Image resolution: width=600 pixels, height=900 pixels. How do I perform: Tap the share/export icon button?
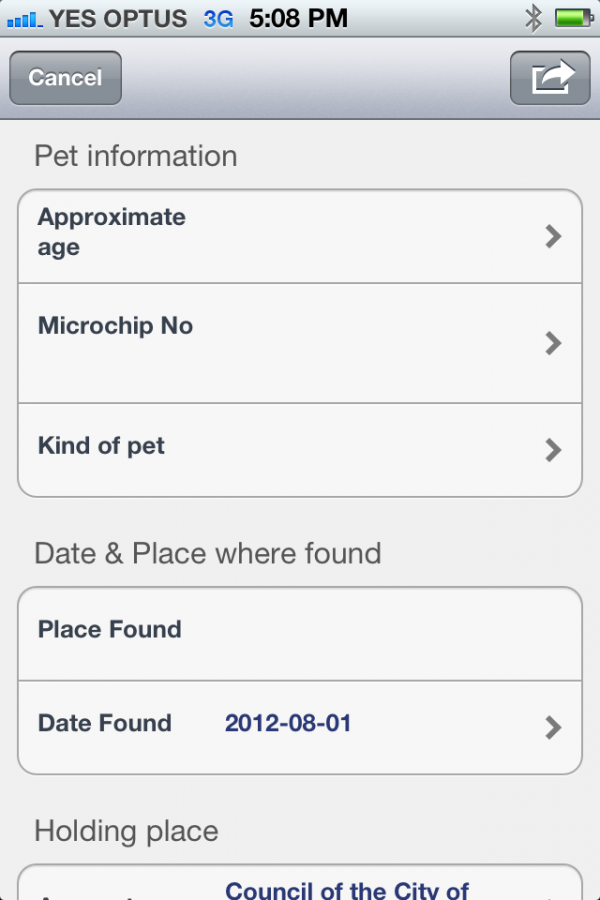(550, 78)
